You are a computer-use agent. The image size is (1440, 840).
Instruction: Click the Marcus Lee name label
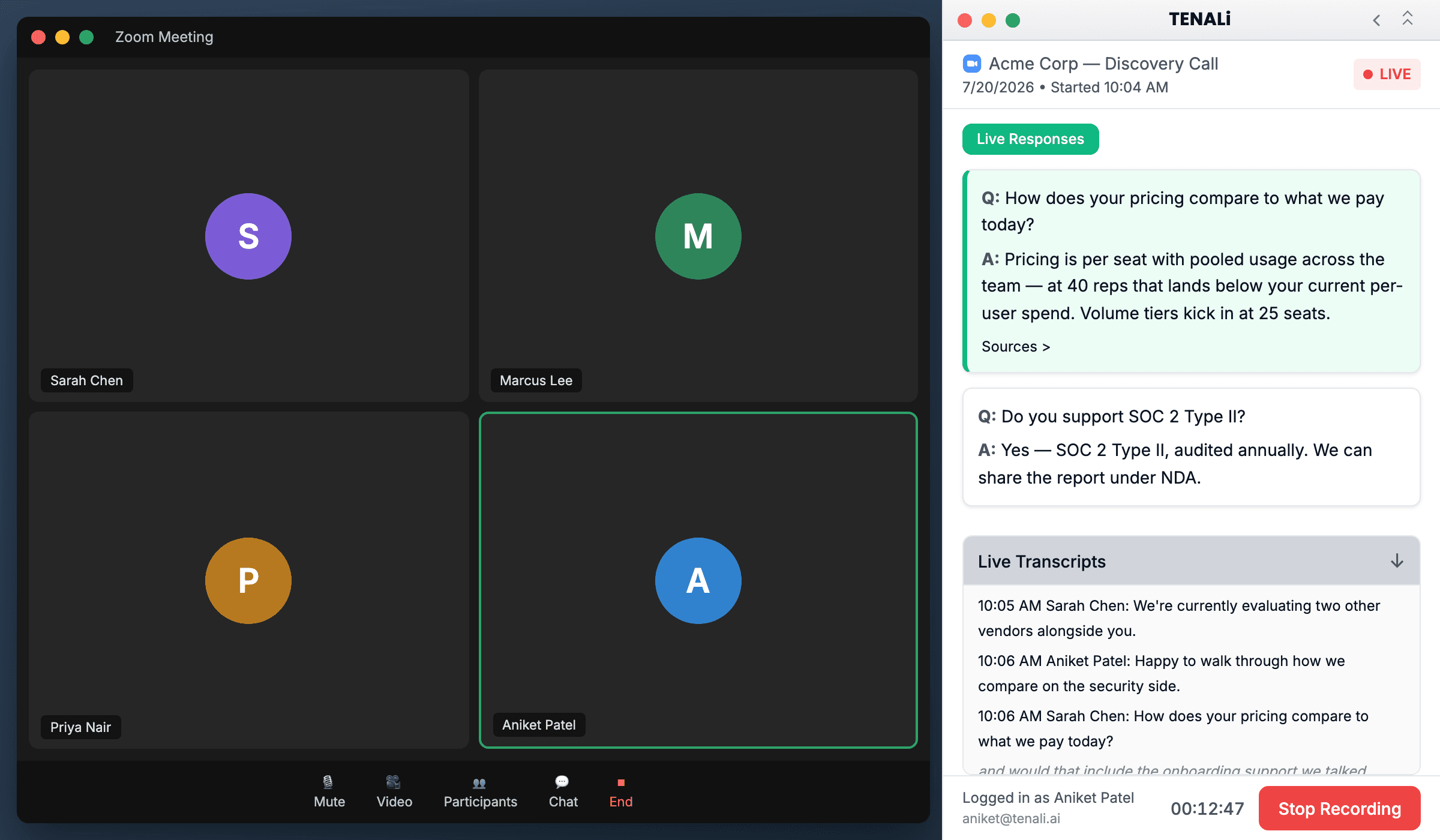[536, 380]
